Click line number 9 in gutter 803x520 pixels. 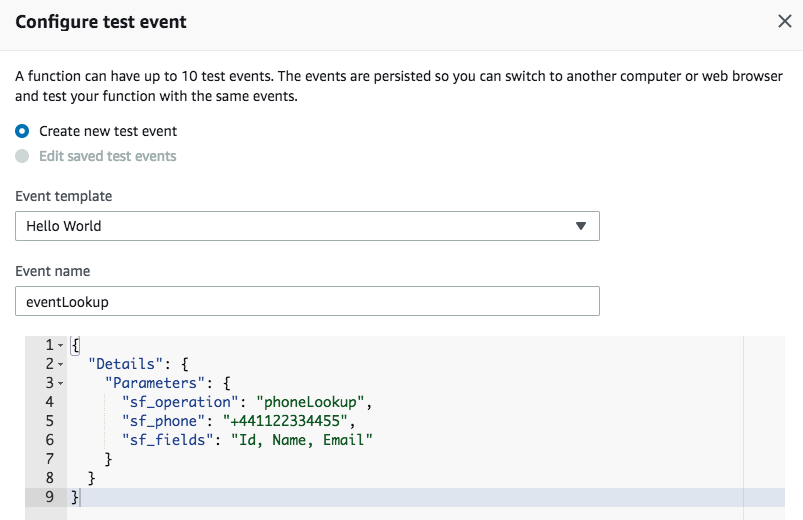(x=49, y=496)
